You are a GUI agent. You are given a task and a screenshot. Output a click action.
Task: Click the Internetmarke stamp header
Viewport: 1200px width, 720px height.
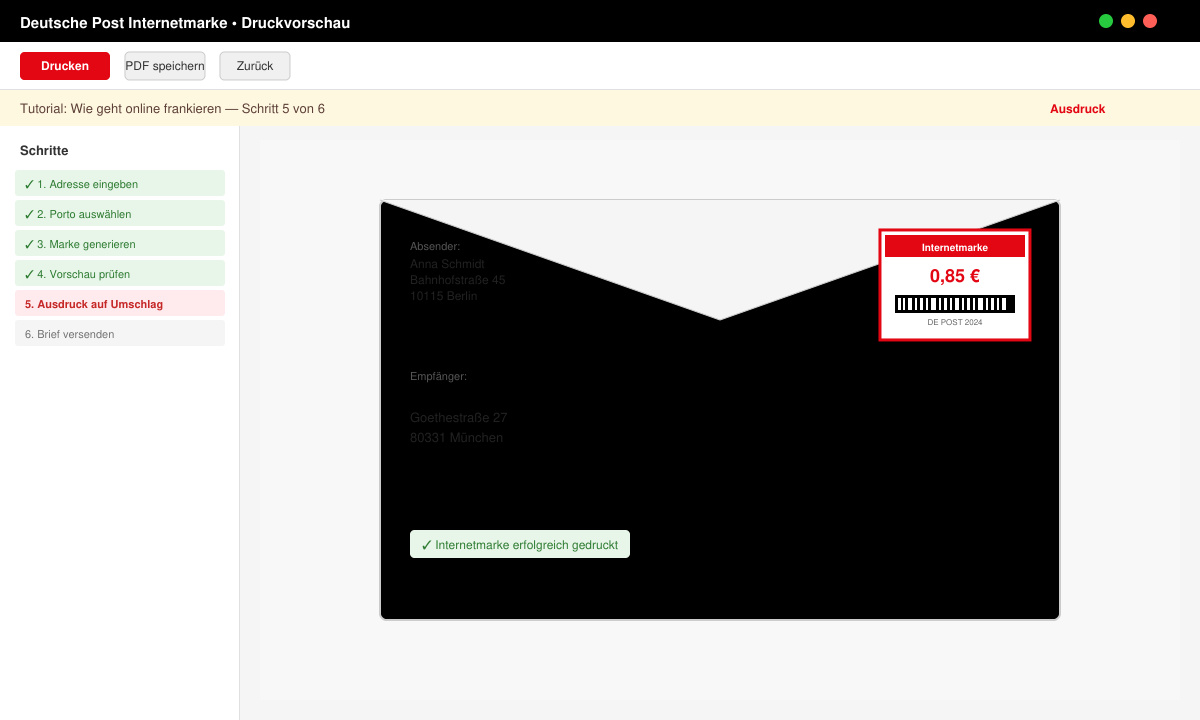[955, 247]
